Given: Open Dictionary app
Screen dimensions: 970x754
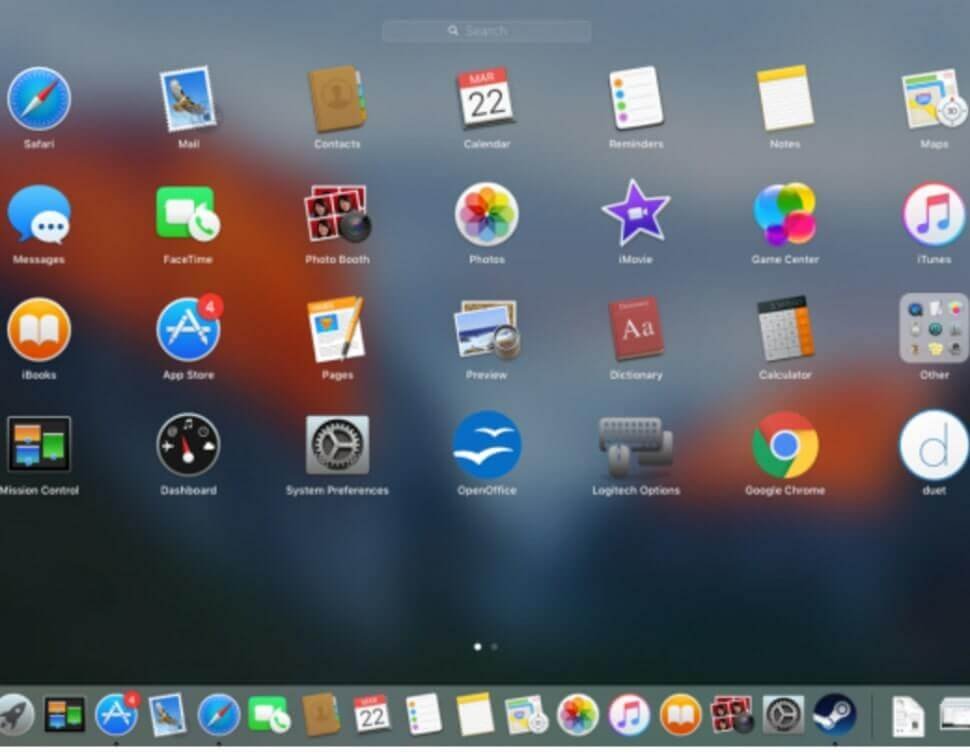Looking at the screenshot, I should (x=636, y=330).
